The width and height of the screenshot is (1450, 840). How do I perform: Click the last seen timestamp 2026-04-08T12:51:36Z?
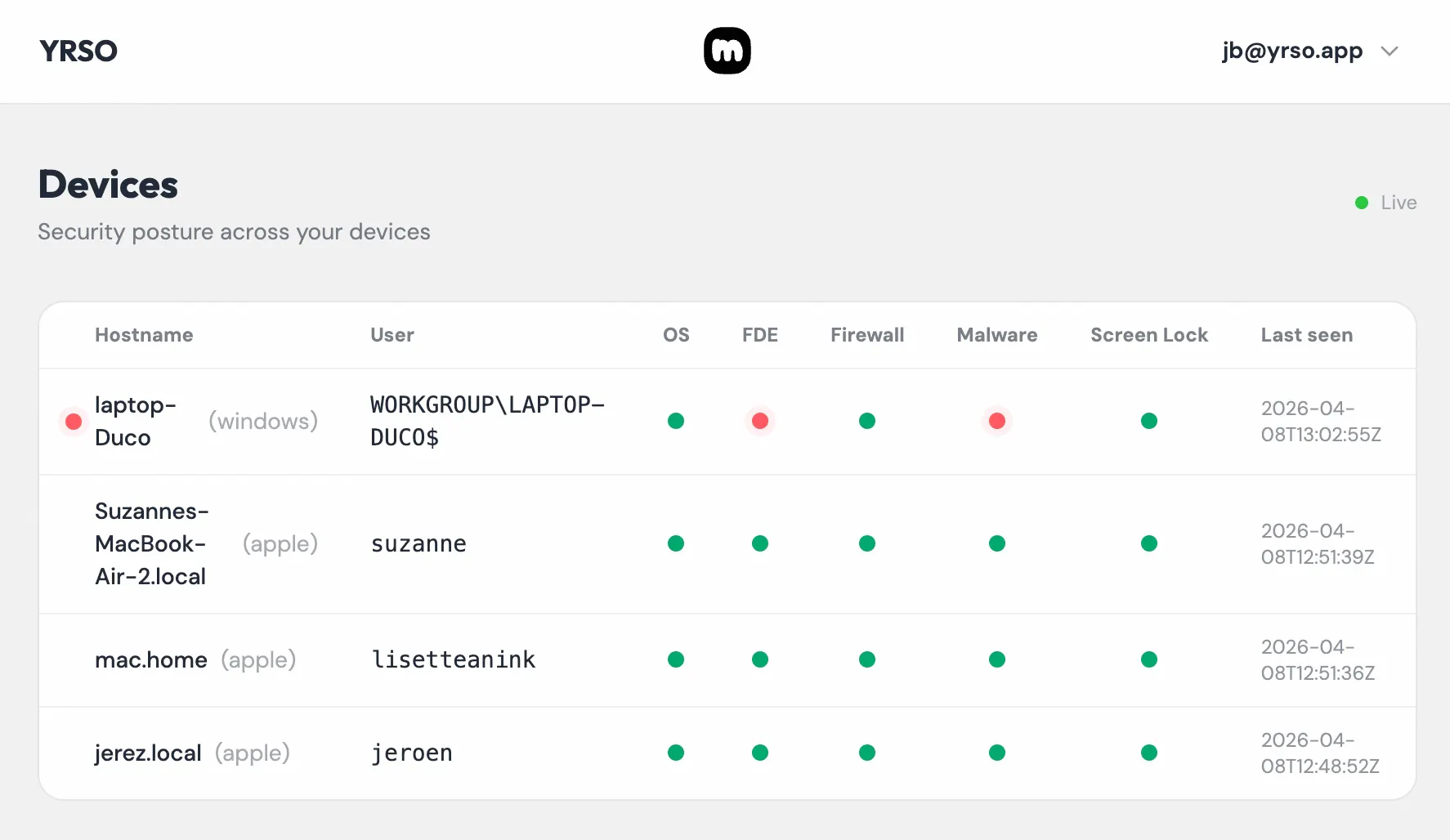click(1318, 659)
